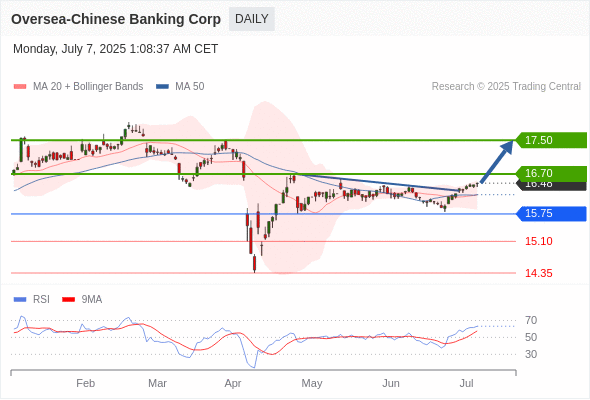The width and height of the screenshot is (590, 400).
Task: Click the Apr label on time axis
Action: point(233,383)
